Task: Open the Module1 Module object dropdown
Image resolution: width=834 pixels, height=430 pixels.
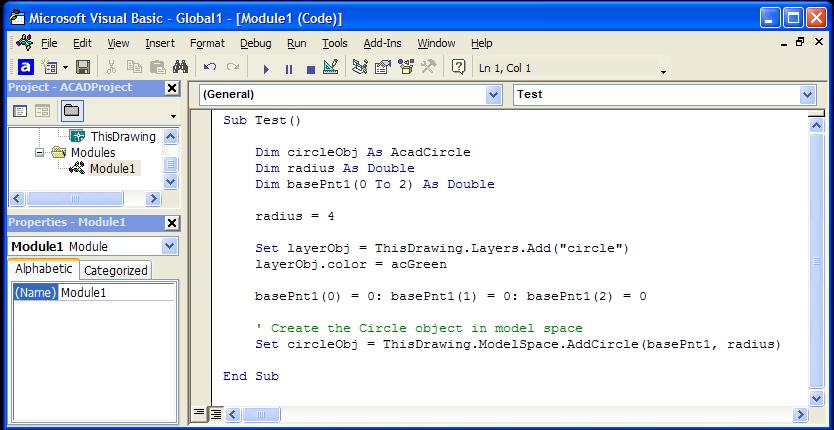Action: pyautogui.click(x=169, y=246)
